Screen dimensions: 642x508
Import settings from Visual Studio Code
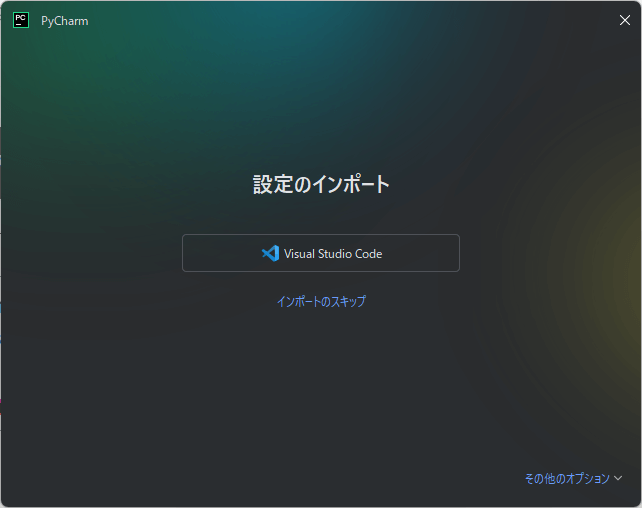click(x=321, y=253)
